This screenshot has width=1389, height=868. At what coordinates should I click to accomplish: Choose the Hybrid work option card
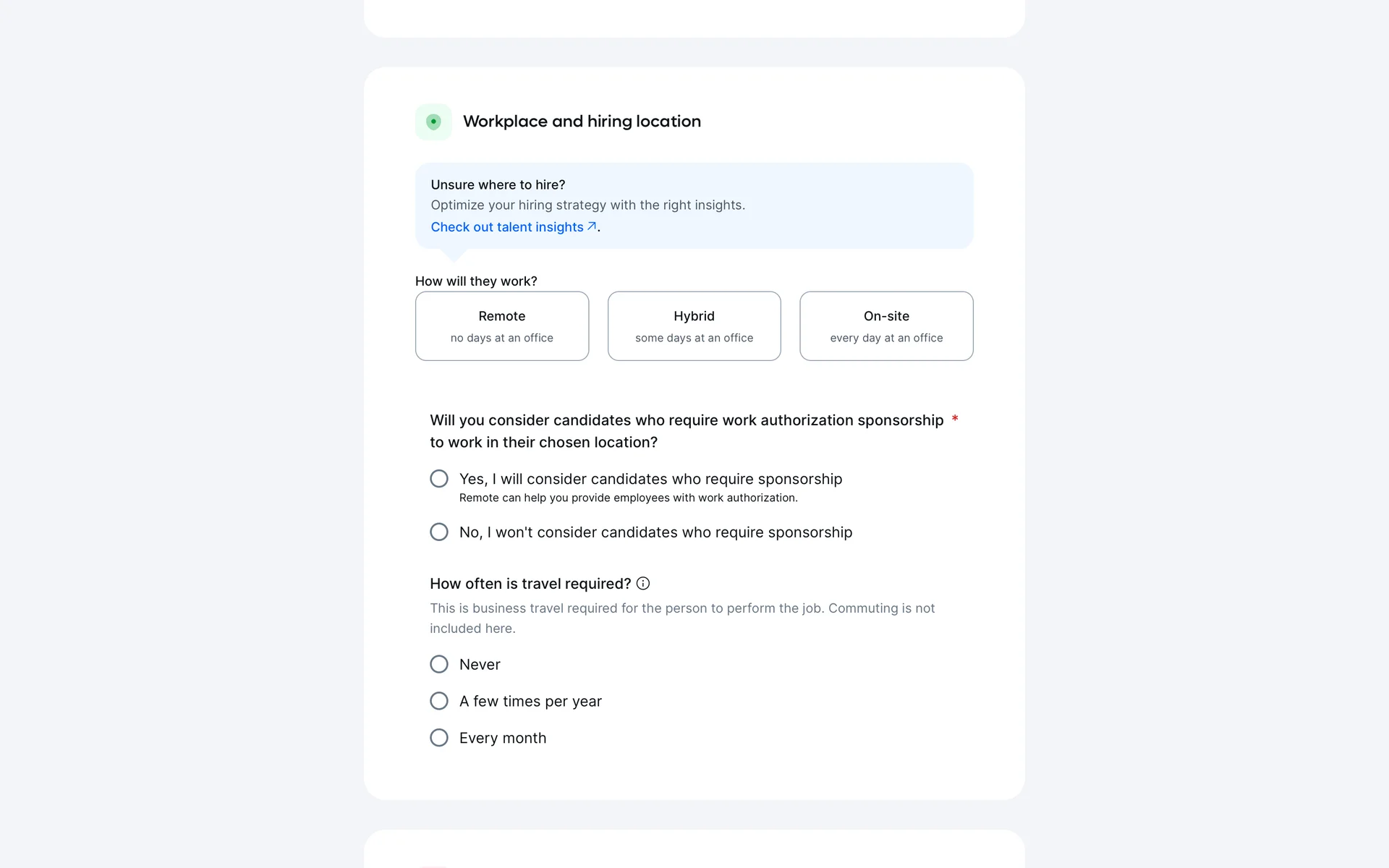[694, 326]
